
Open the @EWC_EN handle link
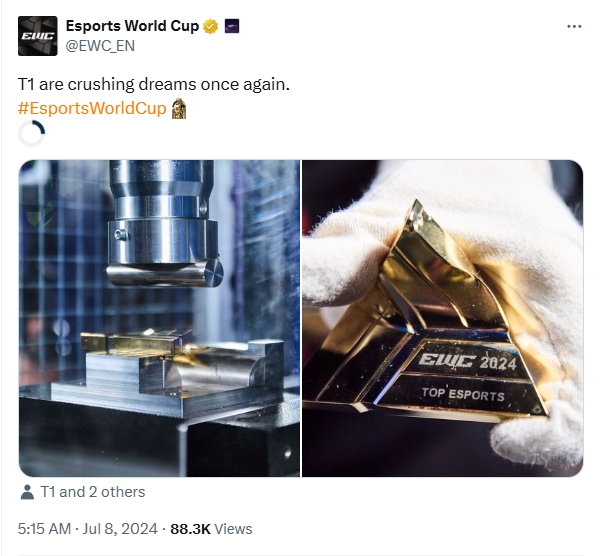coord(100,46)
